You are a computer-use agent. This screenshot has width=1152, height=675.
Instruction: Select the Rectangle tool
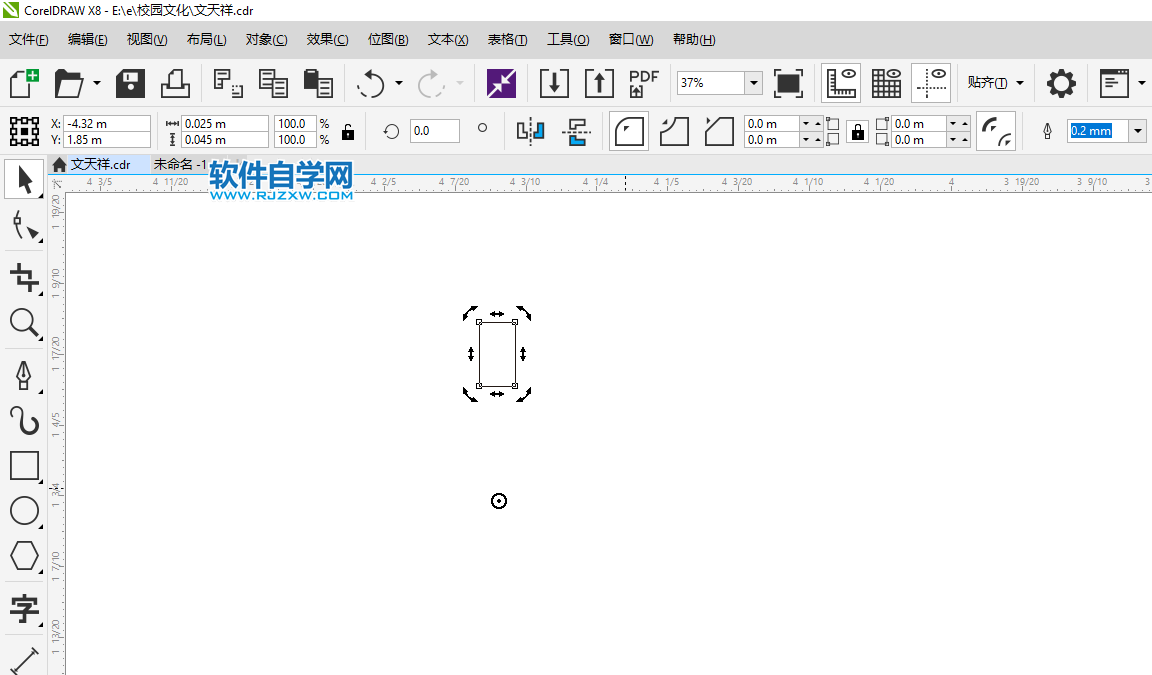(x=24, y=465)
